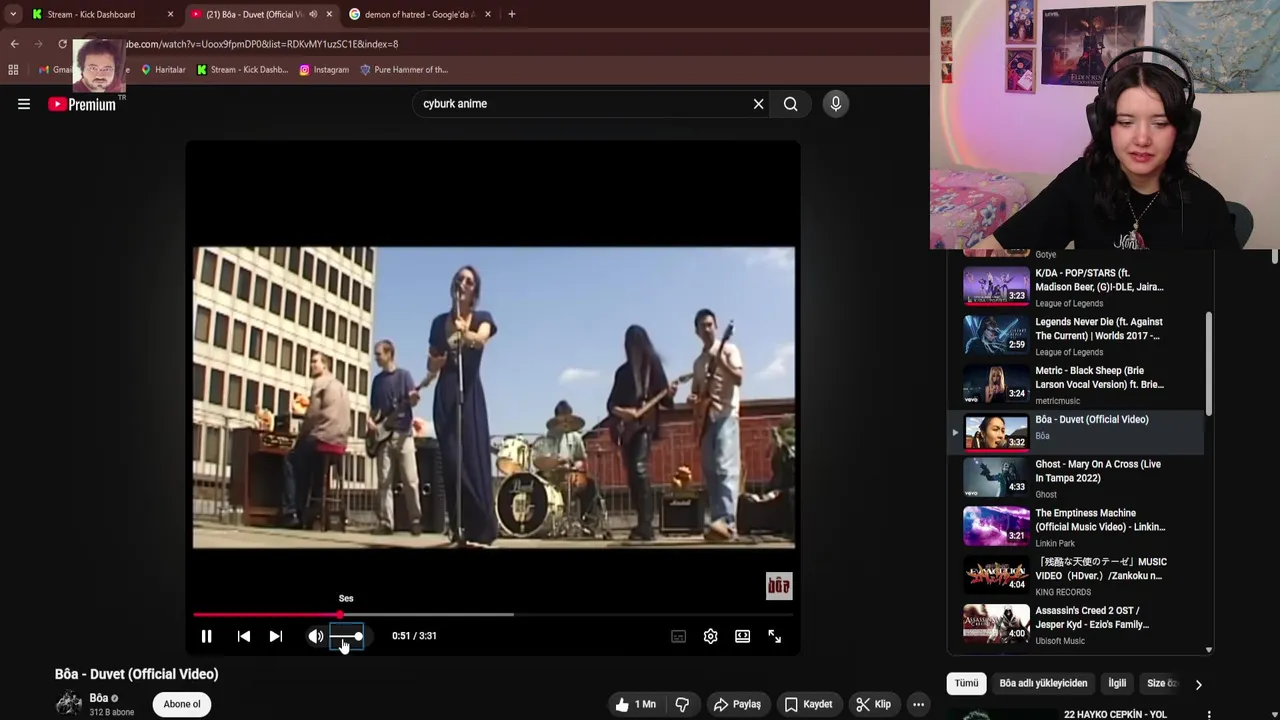The width and height of the screenshot is (1280, 720).
Task: Open the YouTube hamburger guide menu
Action: pyautogui.click(x=24, y=104)
